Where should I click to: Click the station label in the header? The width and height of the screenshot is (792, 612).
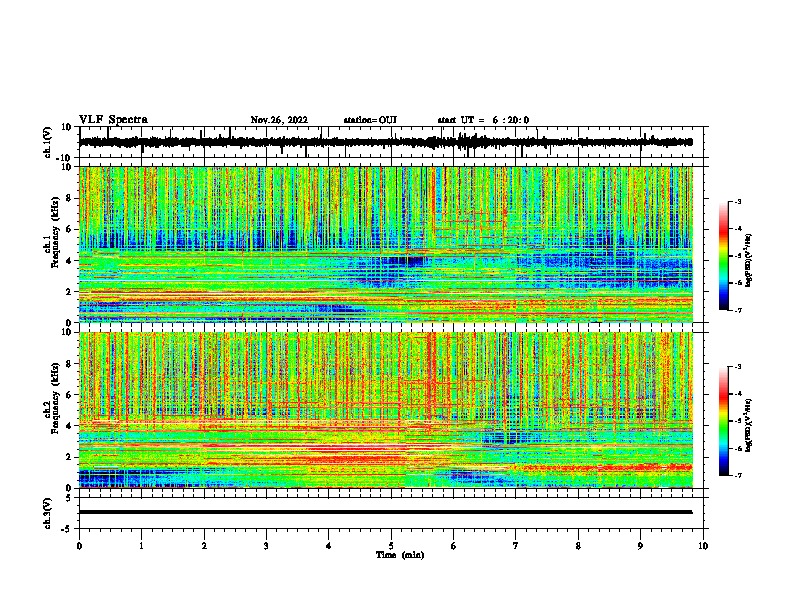pos(370,120)
